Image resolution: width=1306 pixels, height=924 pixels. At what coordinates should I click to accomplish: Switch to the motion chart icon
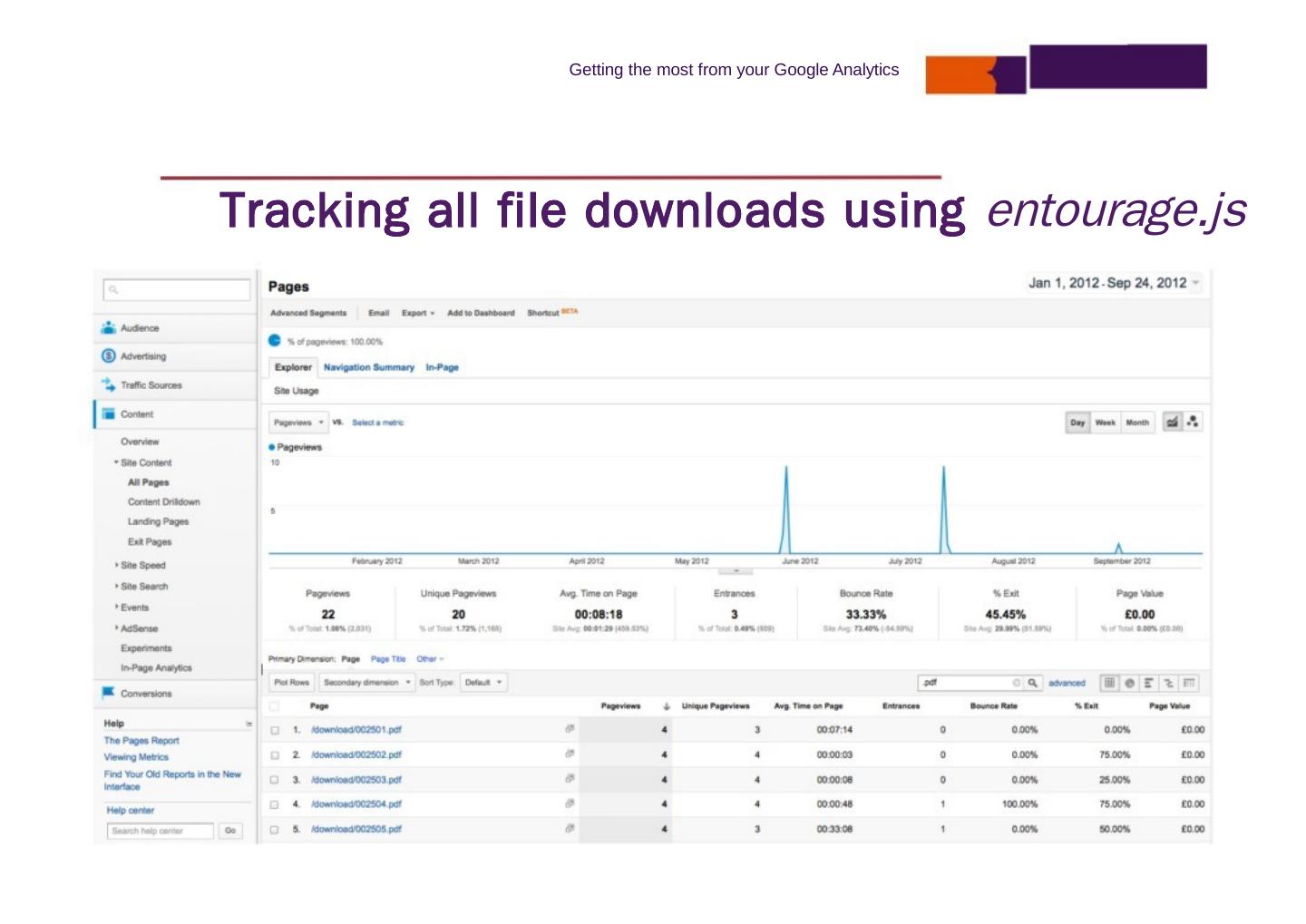point(1193,423)
